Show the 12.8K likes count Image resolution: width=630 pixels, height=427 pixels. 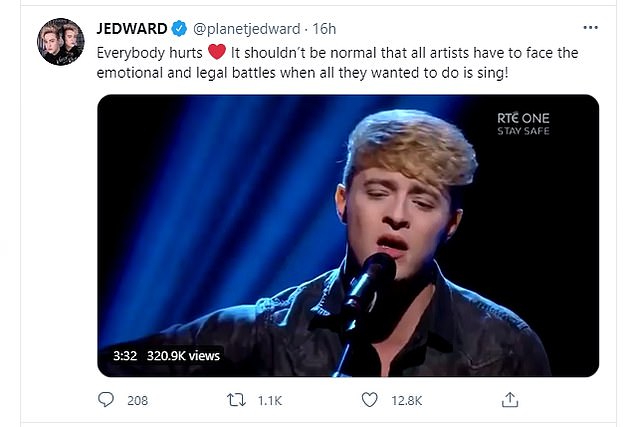tap(406, 400)
